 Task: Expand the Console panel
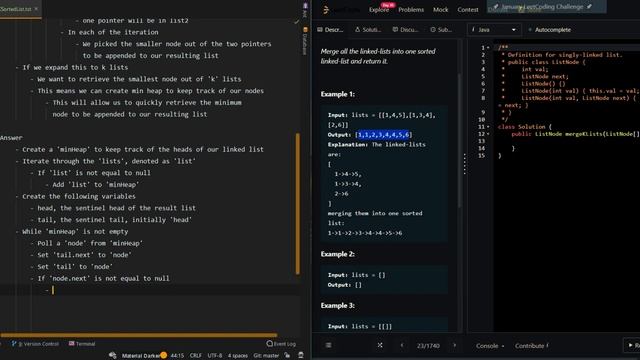[490, 346]
